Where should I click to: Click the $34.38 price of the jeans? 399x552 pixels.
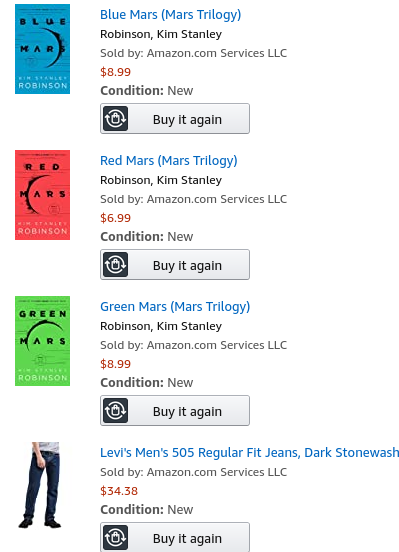(x=119, y=491)
